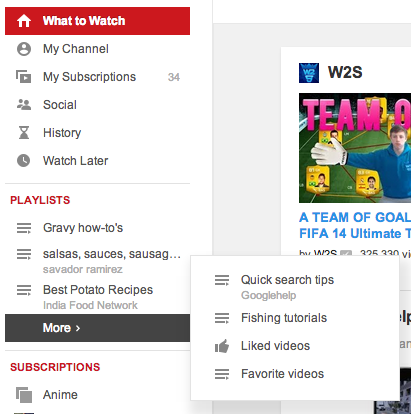Click the playlist icon beside Fishing tutorials

click(222, 318)
